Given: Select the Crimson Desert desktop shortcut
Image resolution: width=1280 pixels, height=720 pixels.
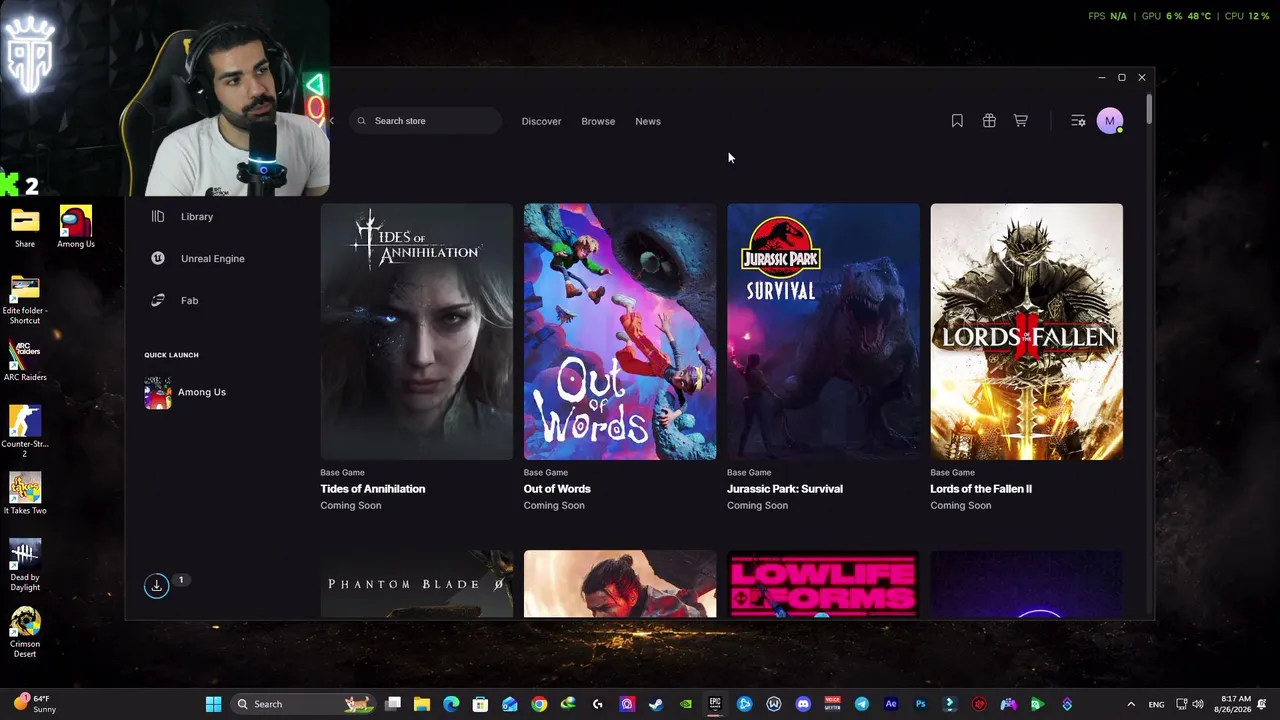Looking at the screenshot, I should tap(25, 633).
